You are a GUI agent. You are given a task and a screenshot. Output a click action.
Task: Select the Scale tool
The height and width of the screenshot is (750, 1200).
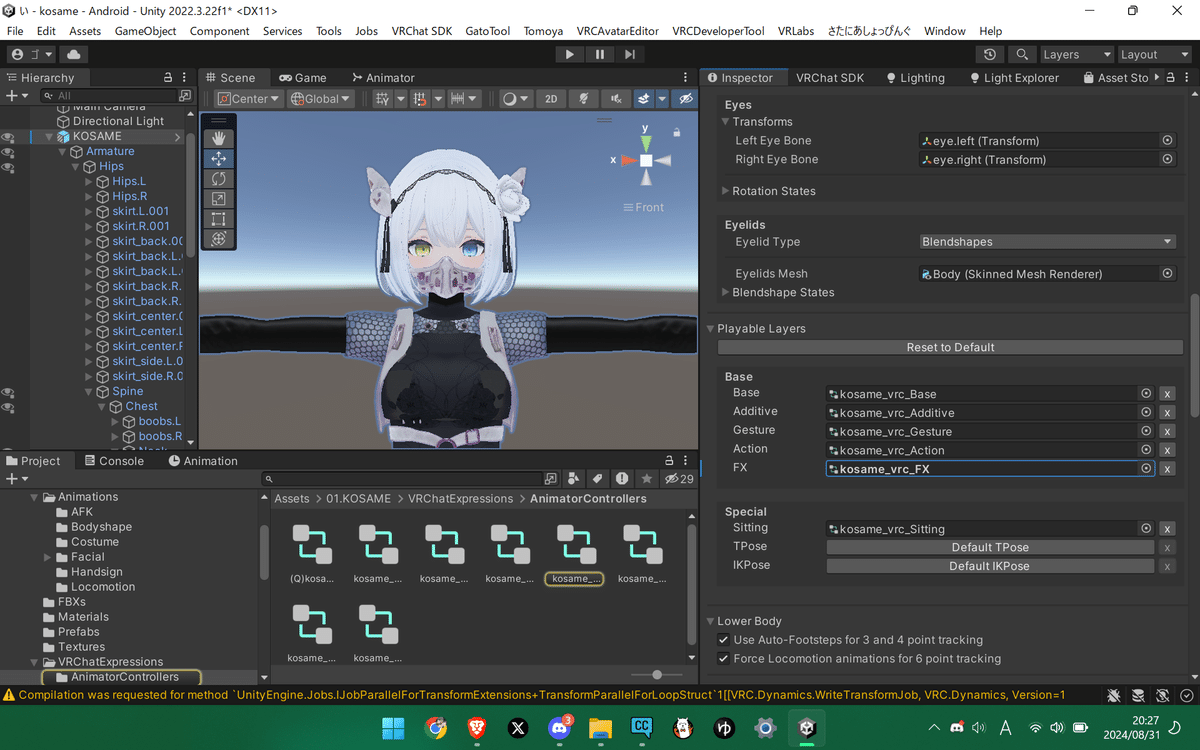coord(219,198)
